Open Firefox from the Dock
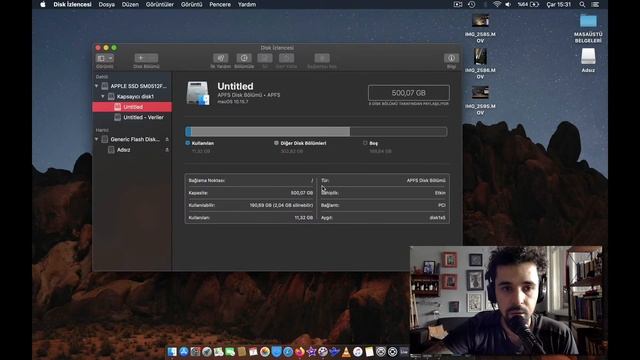Image resolution: width=640 pixels, height=360 pixels. tap(300, 351)
